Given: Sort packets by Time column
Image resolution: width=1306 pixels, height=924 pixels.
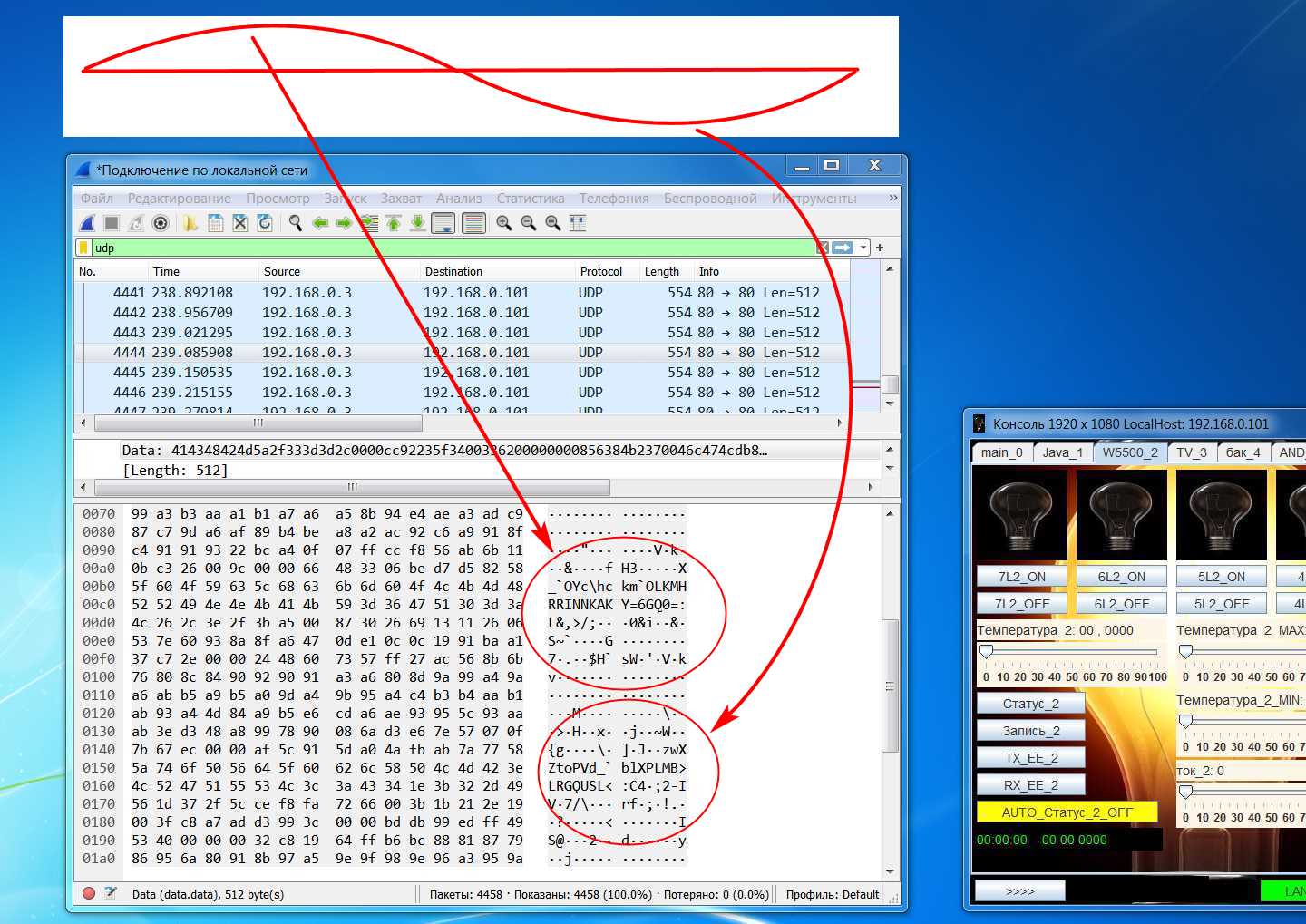Looking at the screenshot, I should [x=203, y=271].
